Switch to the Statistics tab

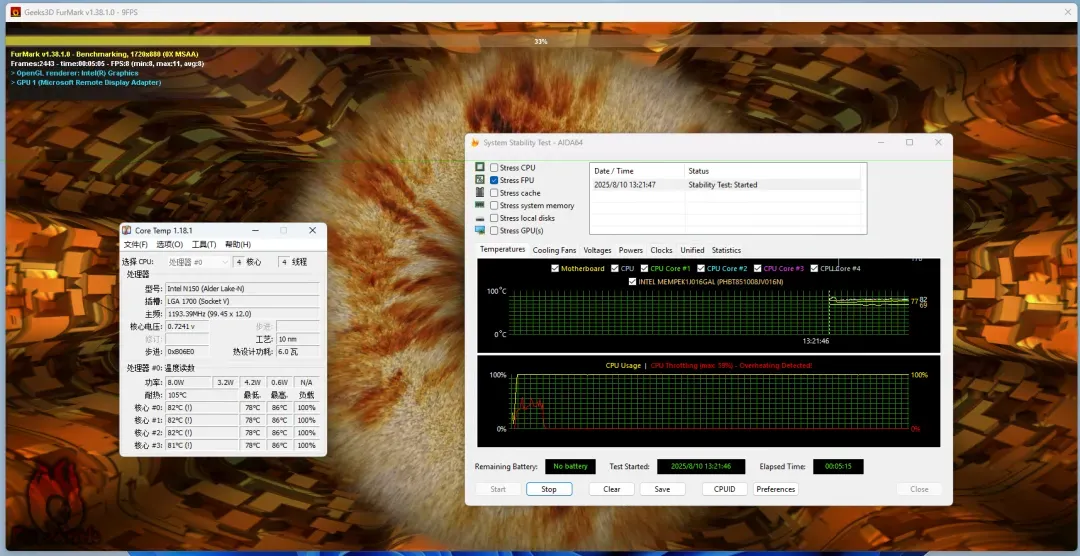[x=726, y=250]
